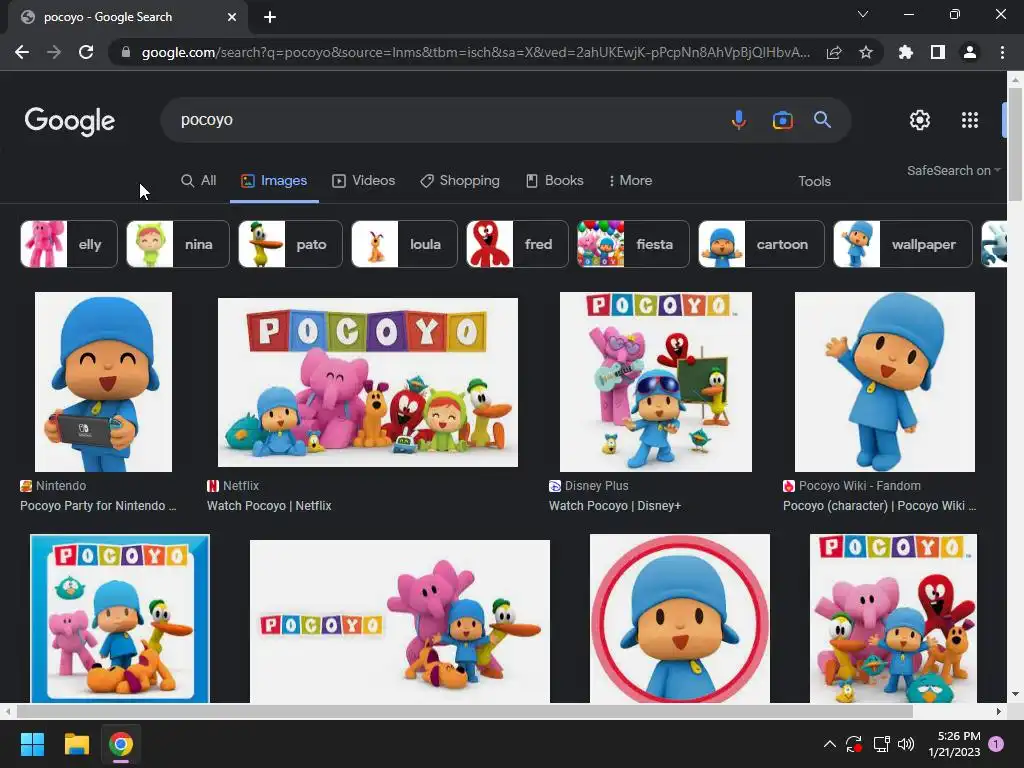This screenshot has width=1024, height=768.
Task: Filter by the elly chip
Action: [69, 244]
